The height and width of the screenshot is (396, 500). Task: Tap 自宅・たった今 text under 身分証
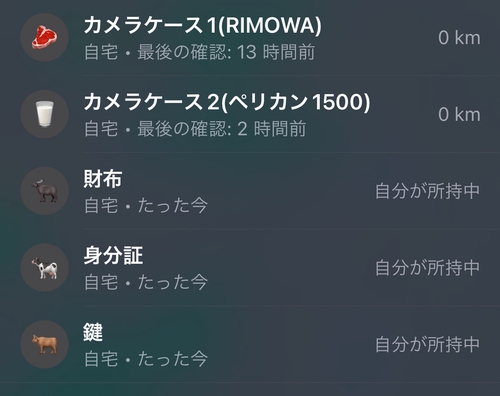(146, 282)
